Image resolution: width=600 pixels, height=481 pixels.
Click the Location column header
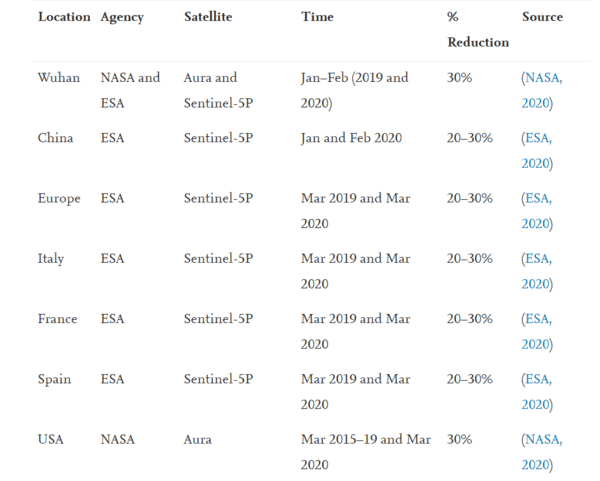(64, 17)
